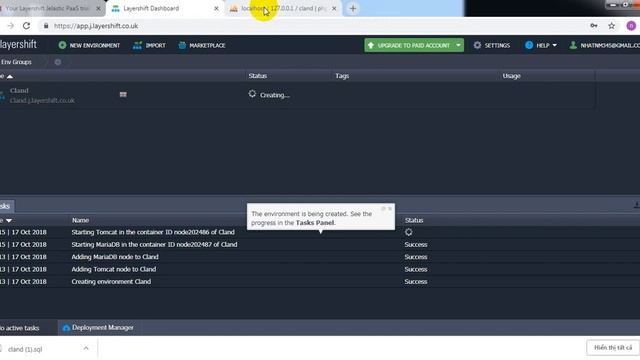Click the Usage column header

(x=511, y=76)
